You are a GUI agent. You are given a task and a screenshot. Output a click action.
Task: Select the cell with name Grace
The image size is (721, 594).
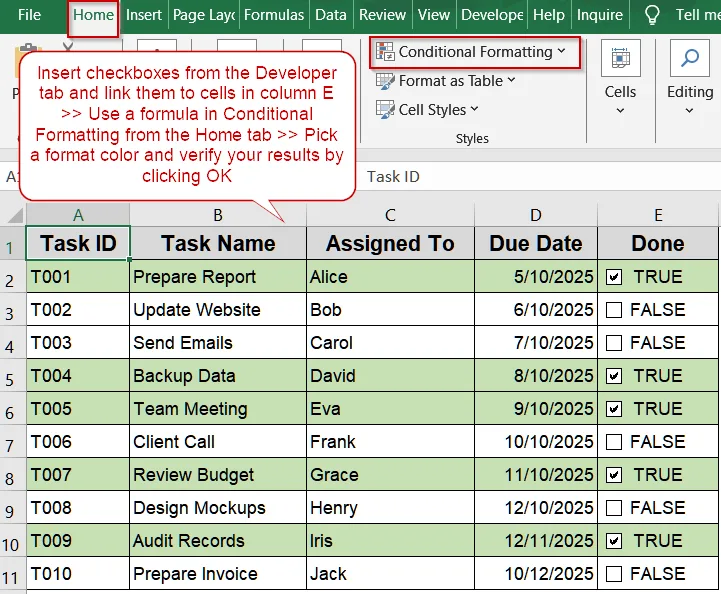tap(390, 475)
